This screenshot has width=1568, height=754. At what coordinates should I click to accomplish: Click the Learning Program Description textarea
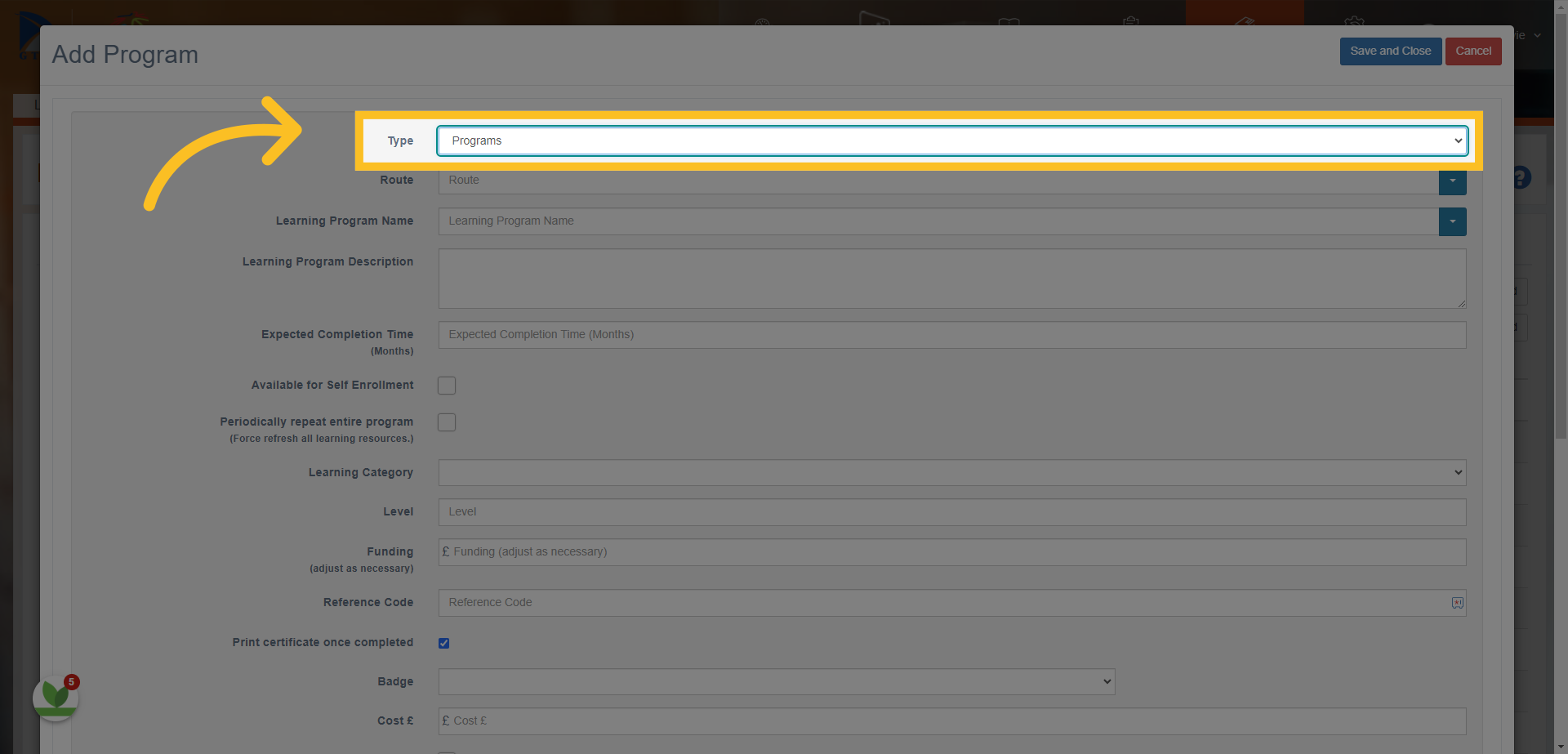[x=952, y=279]
